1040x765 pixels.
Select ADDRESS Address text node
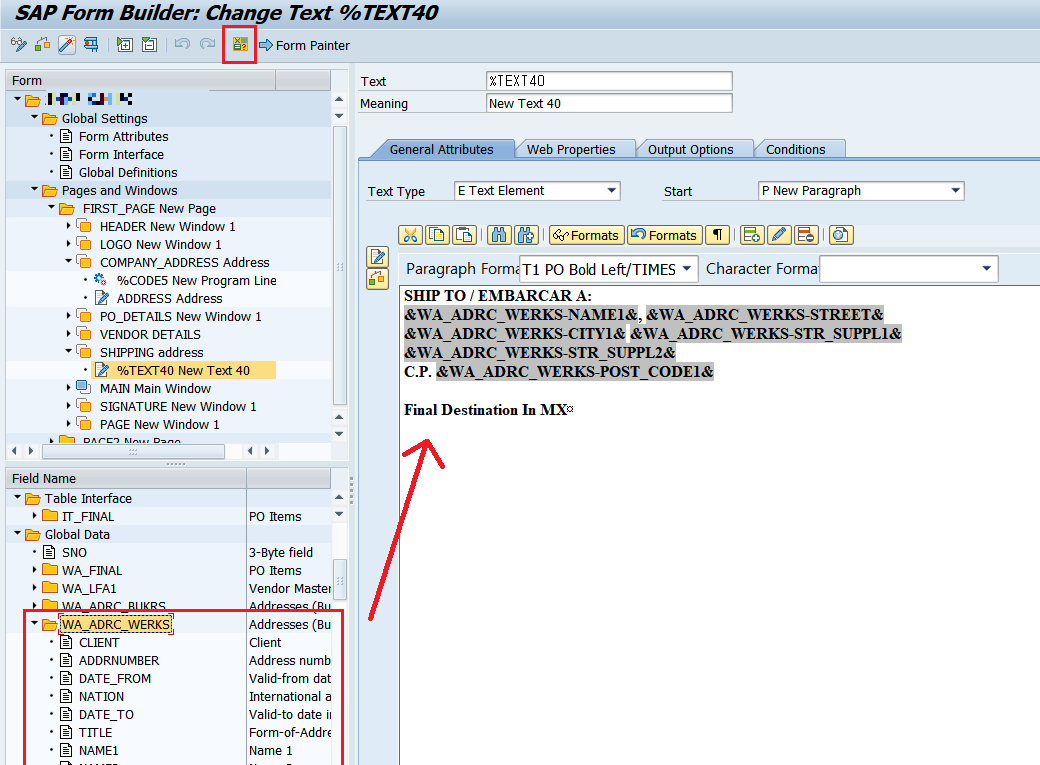point(169,299)
